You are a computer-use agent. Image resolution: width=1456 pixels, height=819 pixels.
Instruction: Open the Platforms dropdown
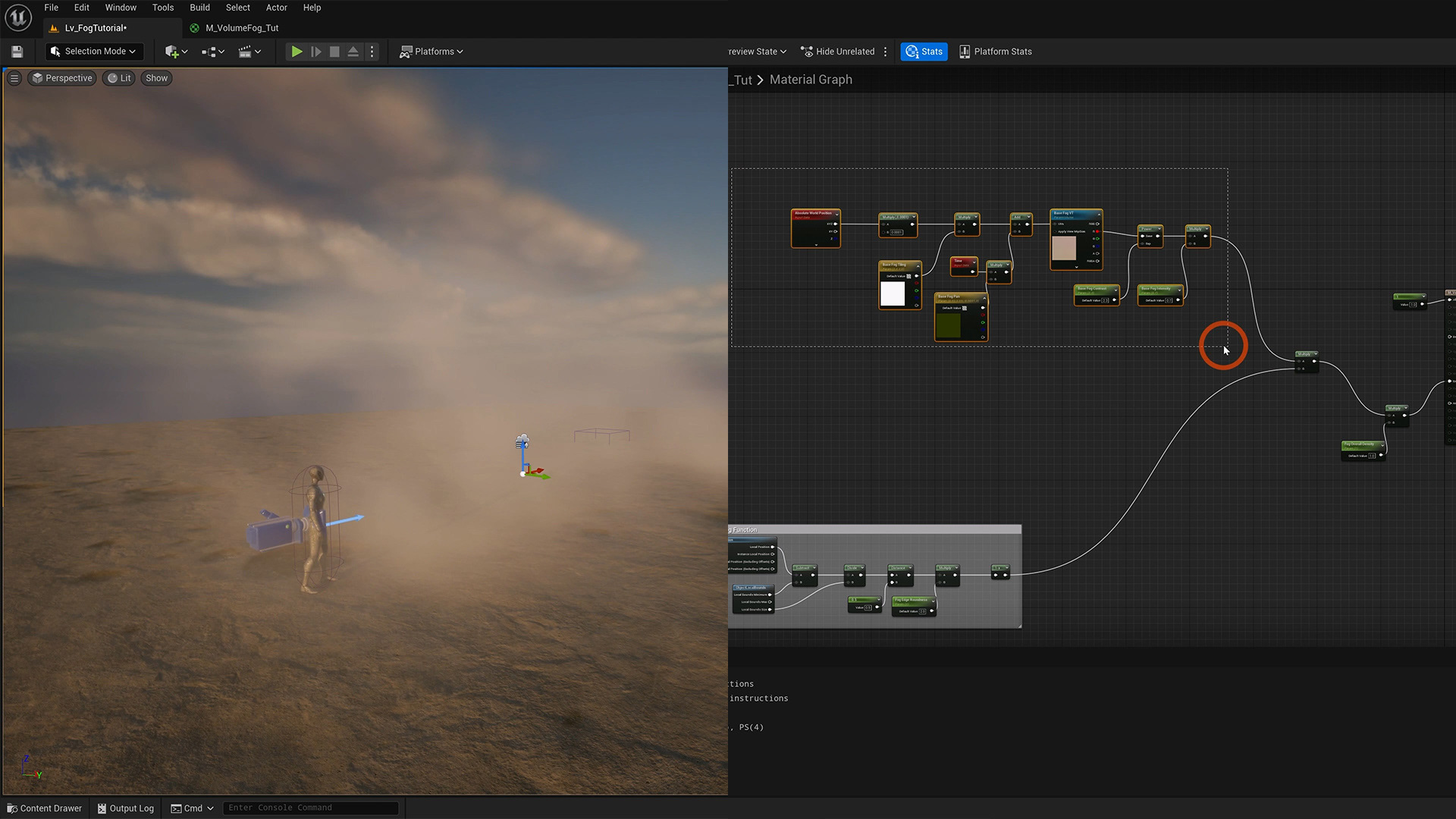pyautogui.click(x=431, y=52)
